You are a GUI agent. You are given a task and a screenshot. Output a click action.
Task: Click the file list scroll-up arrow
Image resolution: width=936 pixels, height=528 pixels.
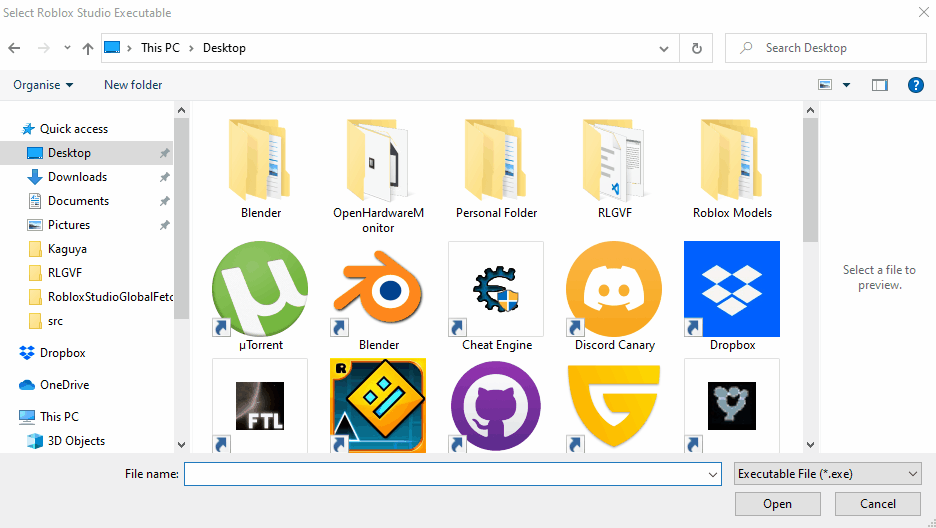810,110
